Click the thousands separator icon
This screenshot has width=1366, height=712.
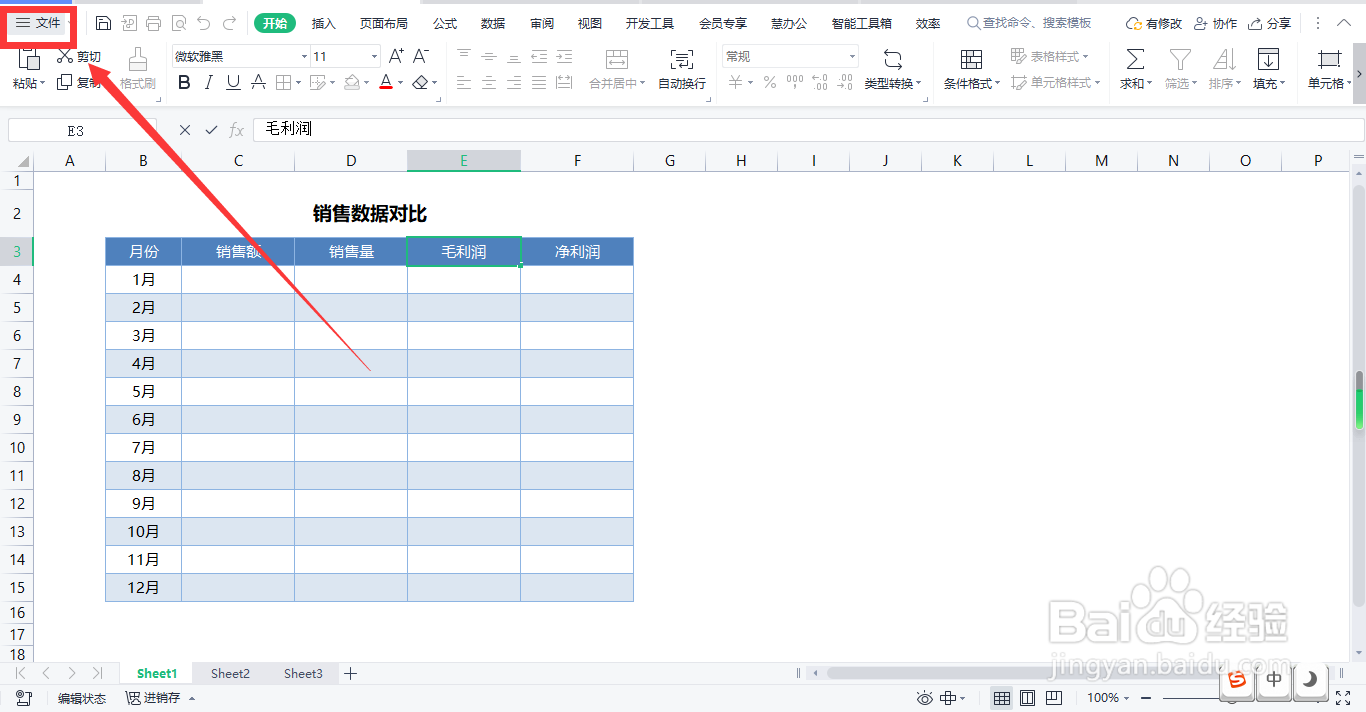coord(796,83)
